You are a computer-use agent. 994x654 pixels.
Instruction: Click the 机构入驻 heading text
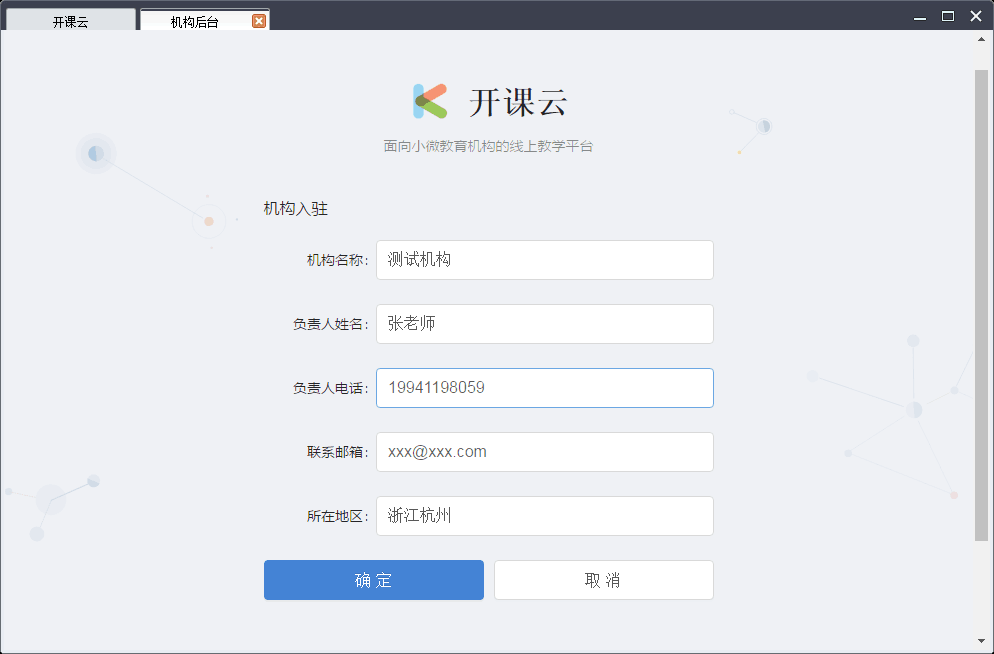pyautogui.click(x=295, y=208)
